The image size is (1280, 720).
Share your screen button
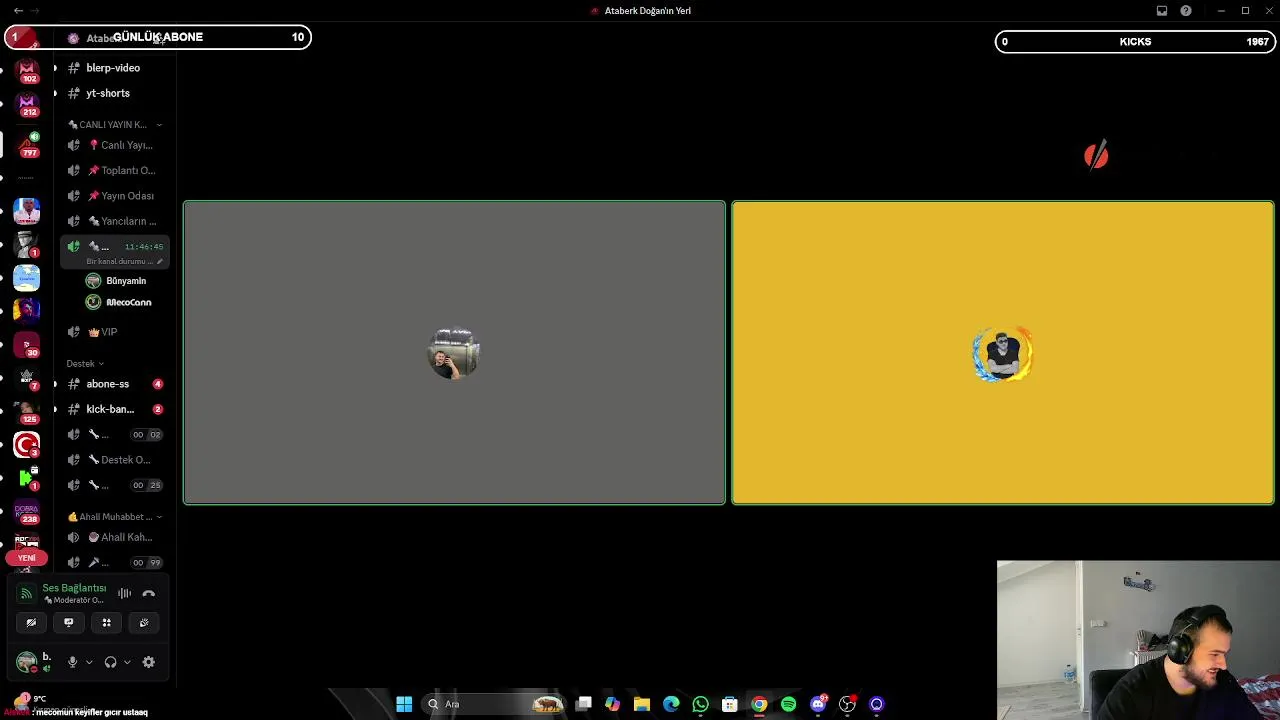tap(68, 622)
